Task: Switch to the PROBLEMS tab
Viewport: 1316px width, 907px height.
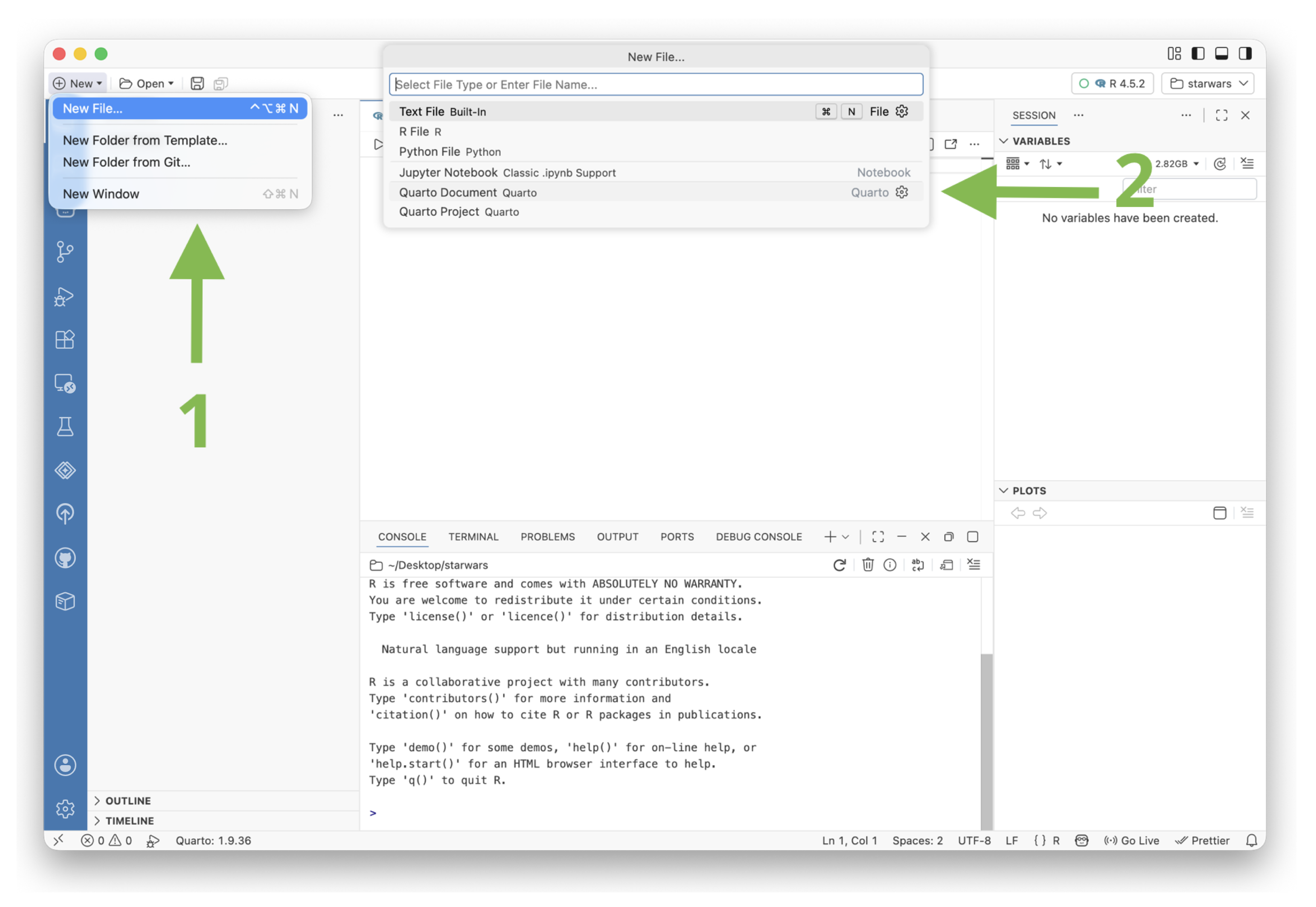Action: 548,537
